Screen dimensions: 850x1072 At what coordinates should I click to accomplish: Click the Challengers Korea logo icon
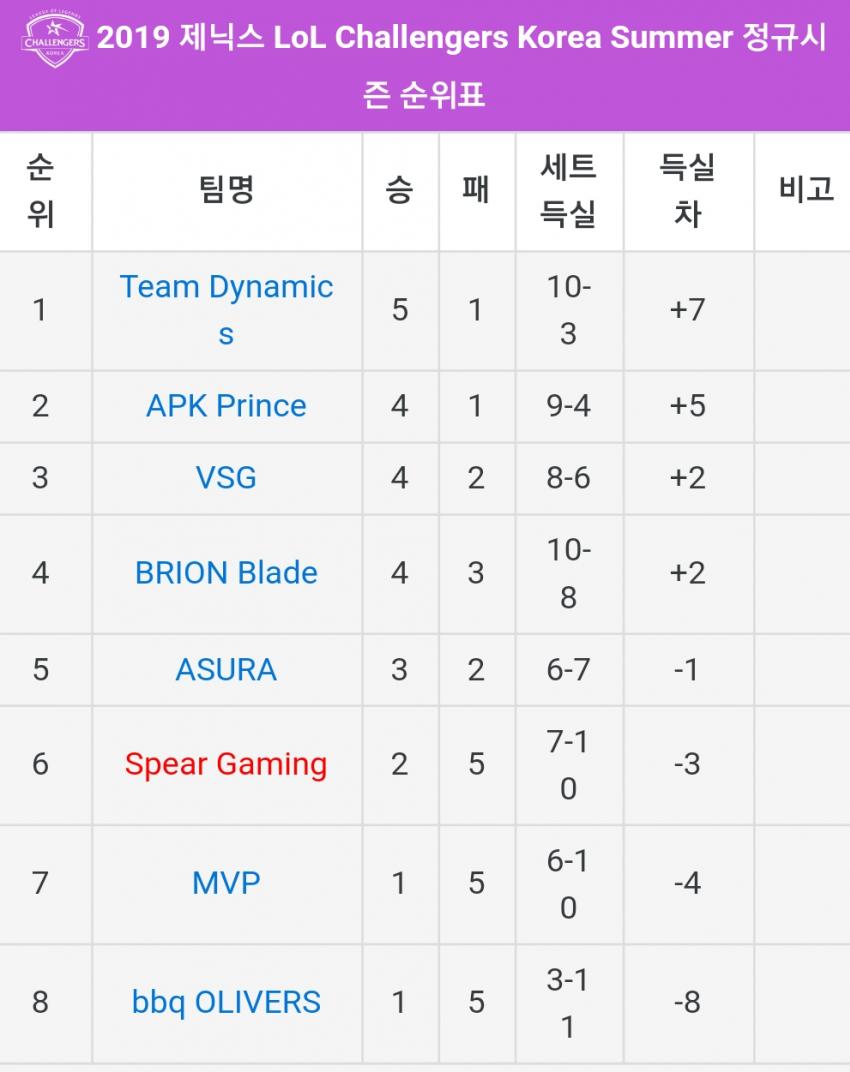tap(55, 39)
